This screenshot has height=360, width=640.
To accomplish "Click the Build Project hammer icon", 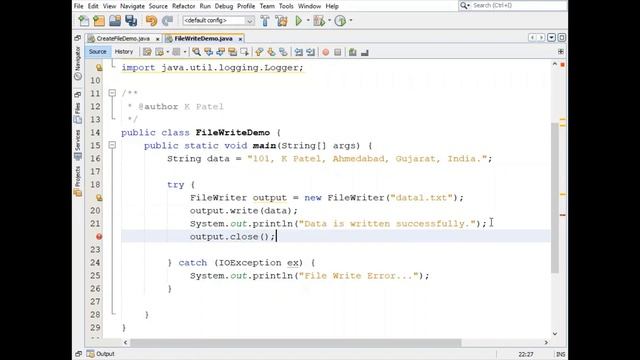I will tap(265, 20).
